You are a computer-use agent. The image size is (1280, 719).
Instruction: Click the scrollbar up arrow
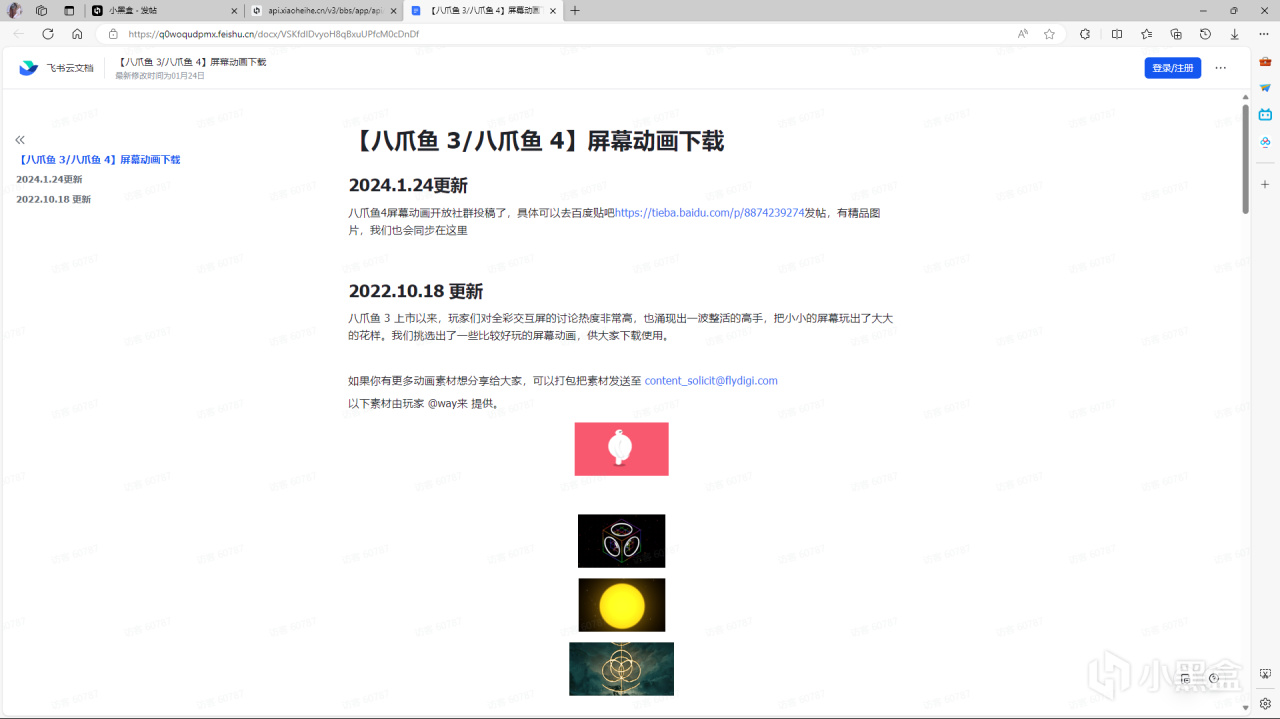coord(1245,97)
